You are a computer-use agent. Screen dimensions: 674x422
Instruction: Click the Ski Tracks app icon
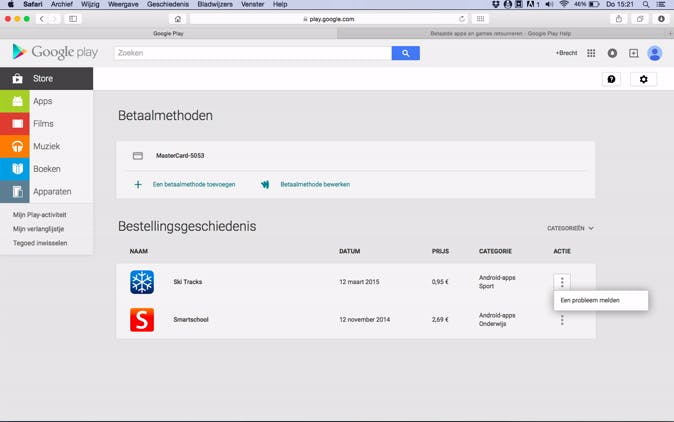(x=142, y=282)
